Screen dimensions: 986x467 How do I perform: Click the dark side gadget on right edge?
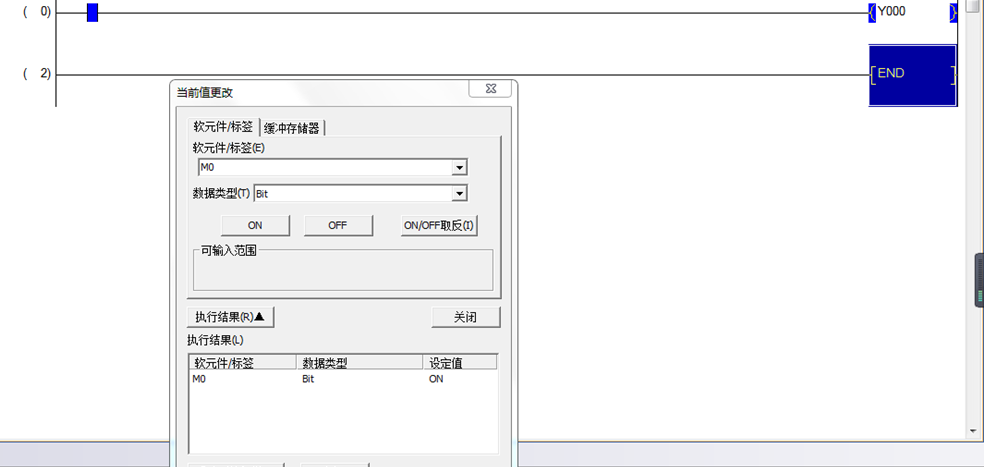pos(980,280)
